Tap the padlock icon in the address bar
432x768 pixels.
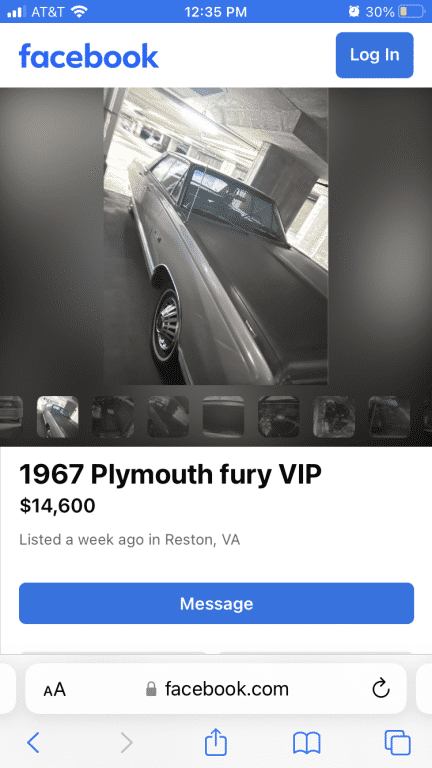pos(151,689)
